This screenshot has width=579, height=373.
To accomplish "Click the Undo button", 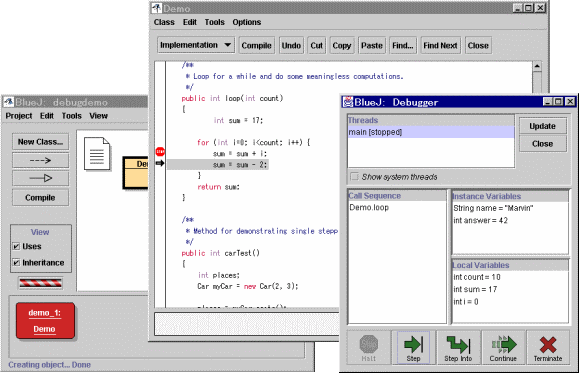I will [291, 45].
